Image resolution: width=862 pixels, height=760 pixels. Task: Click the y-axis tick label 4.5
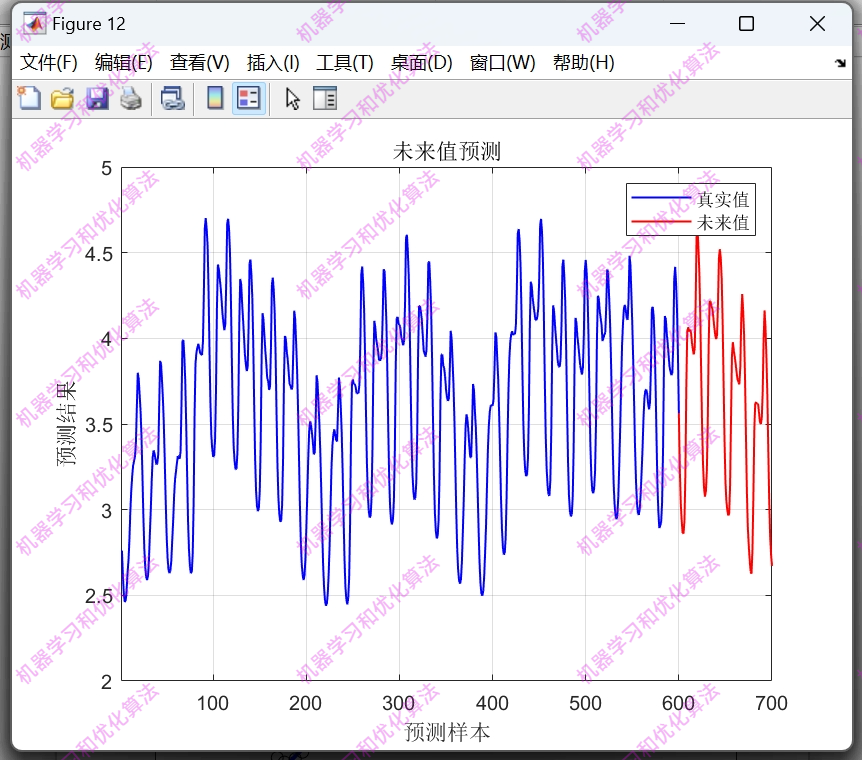pyautogui.click(x=98, y=254)
